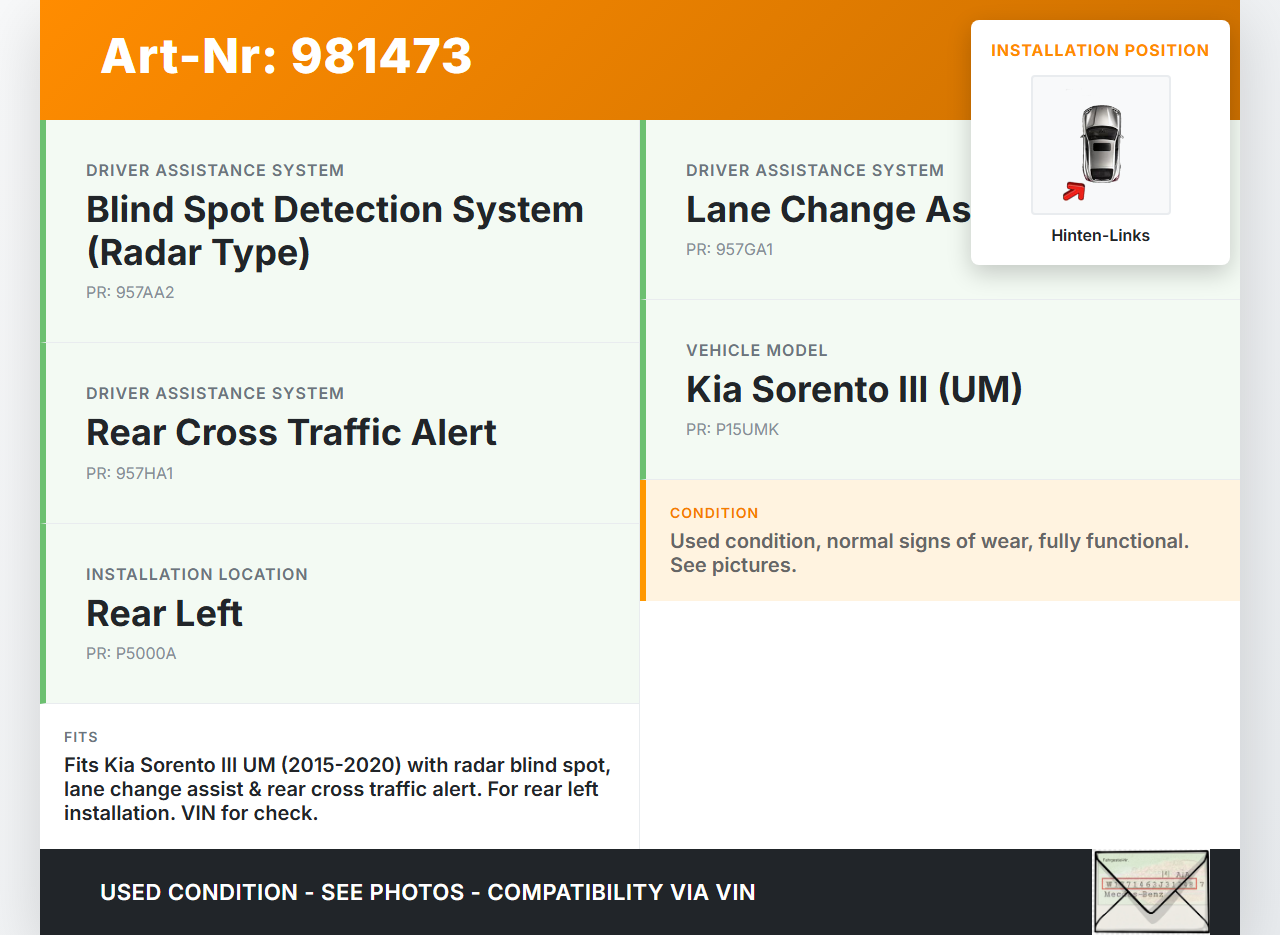The height and width of the screenshot is (935, 1280).
Task: Click the footer banner about VIN compatibility
Action: 427,892
